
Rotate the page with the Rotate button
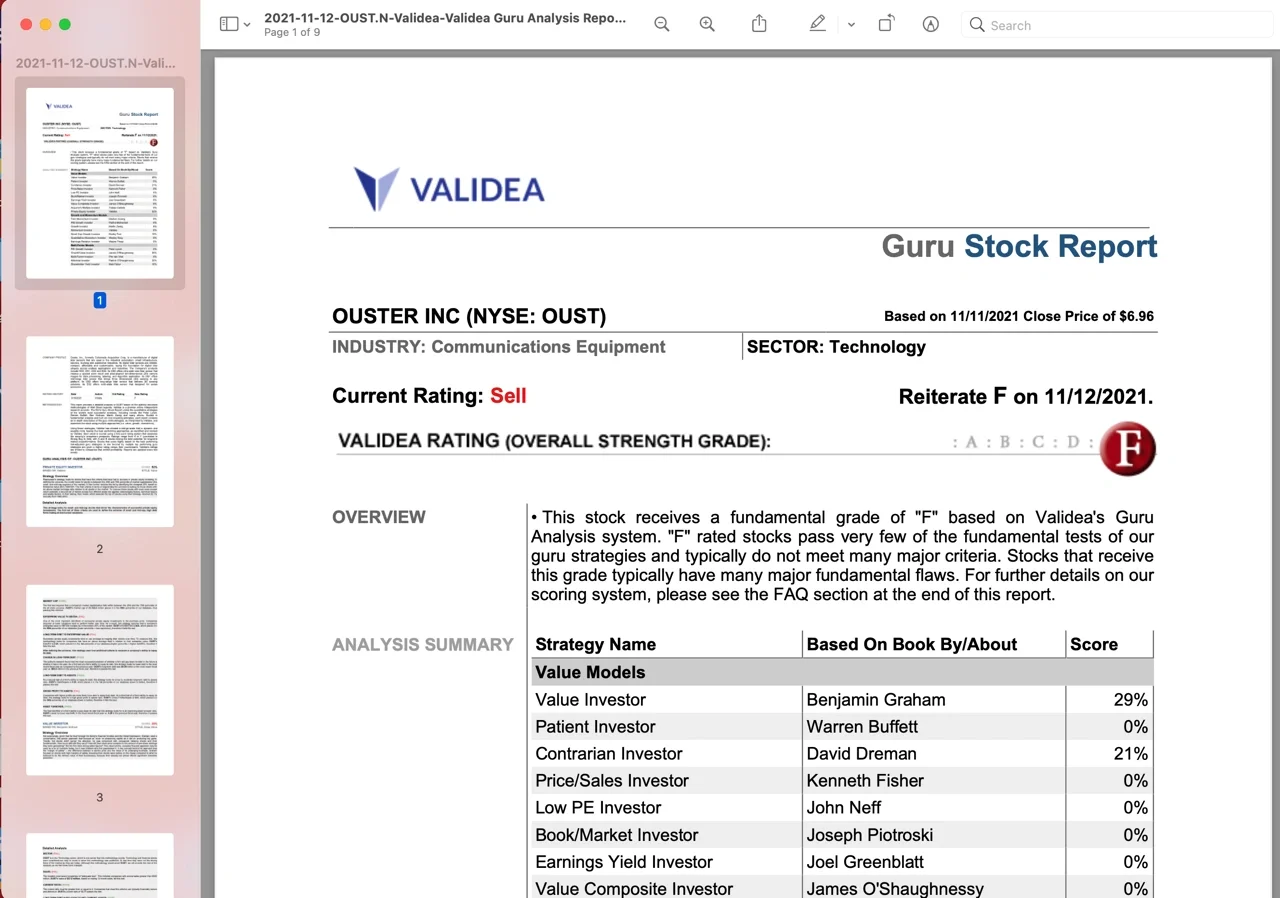(x=886, y=24)
